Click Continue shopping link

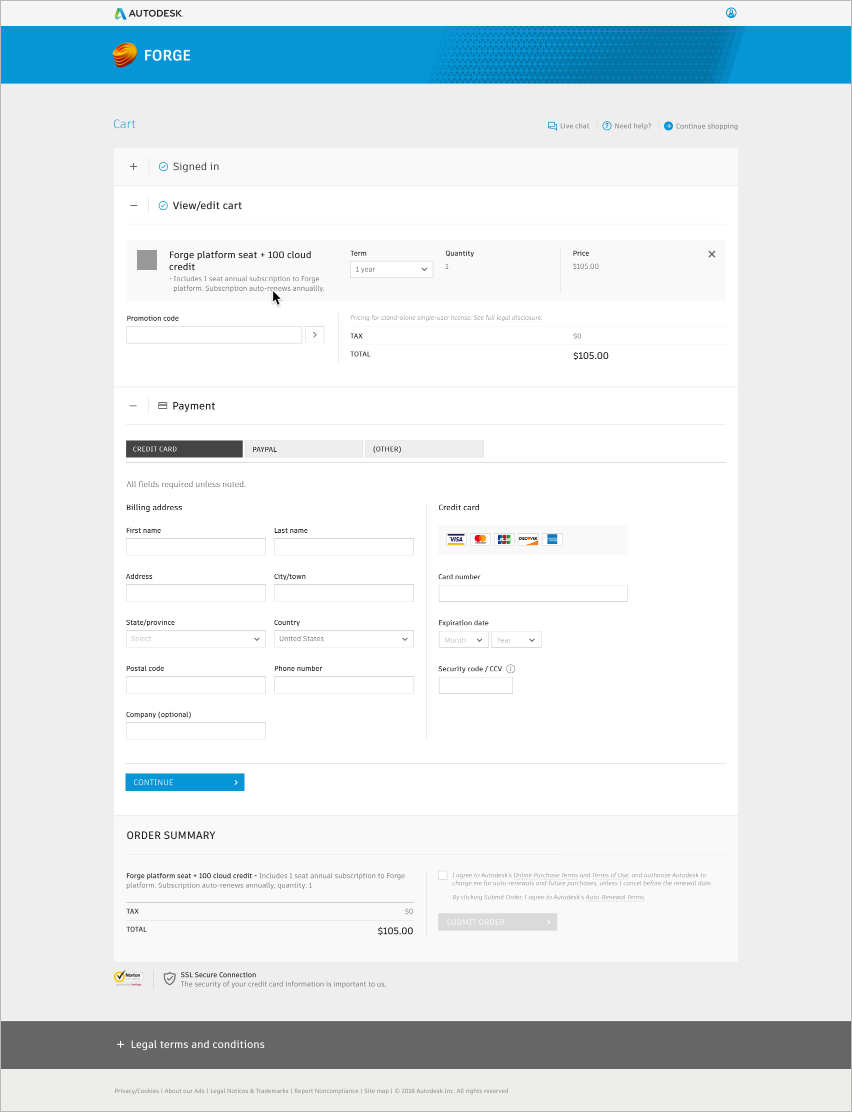pos(701,126)
